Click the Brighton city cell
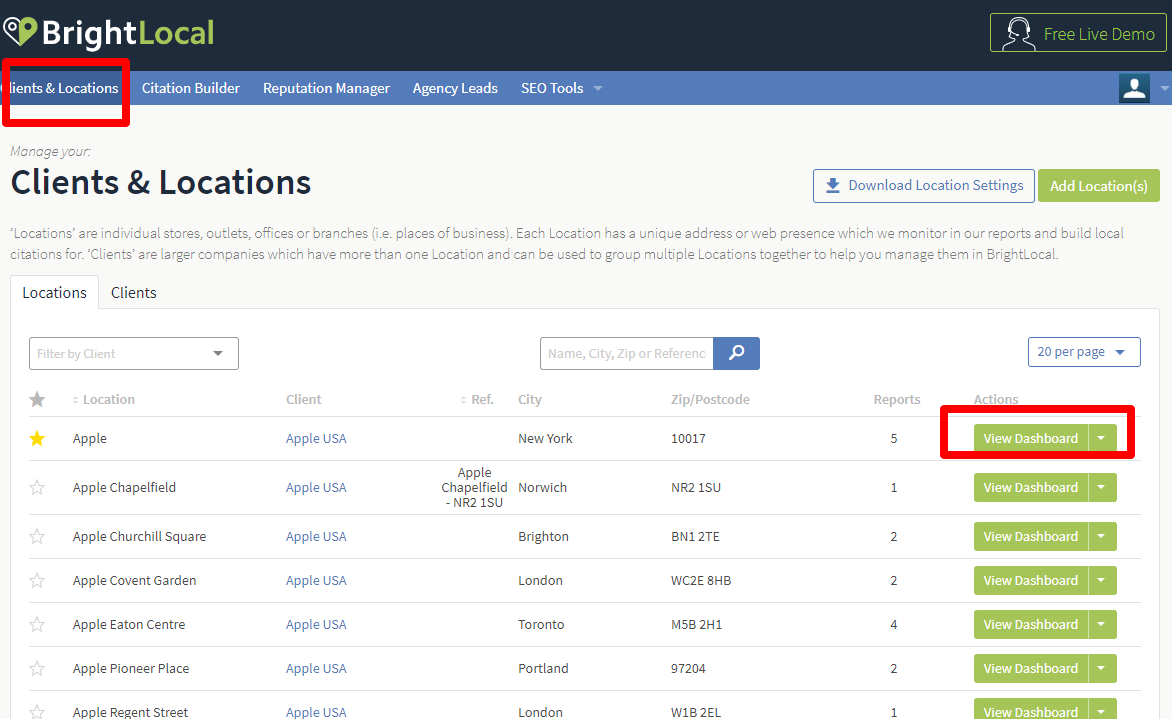1172x719 pixels. pos(543,537)
